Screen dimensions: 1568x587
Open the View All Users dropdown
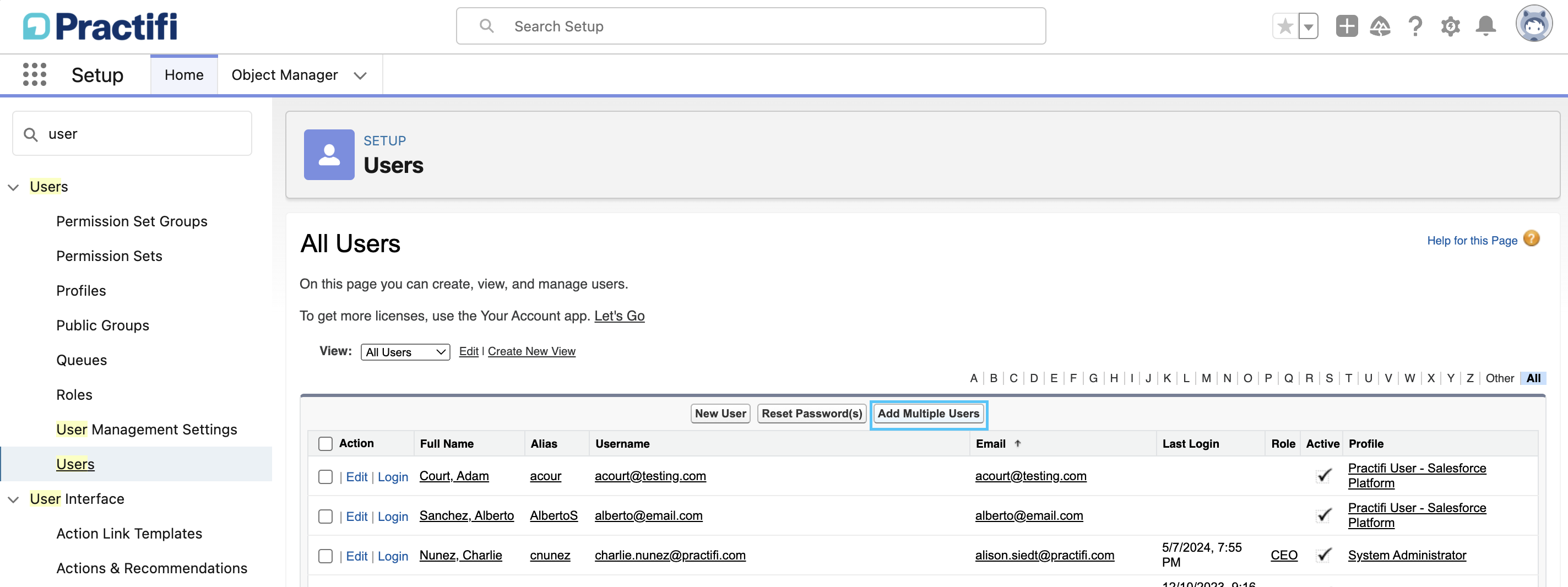[405, 351]
